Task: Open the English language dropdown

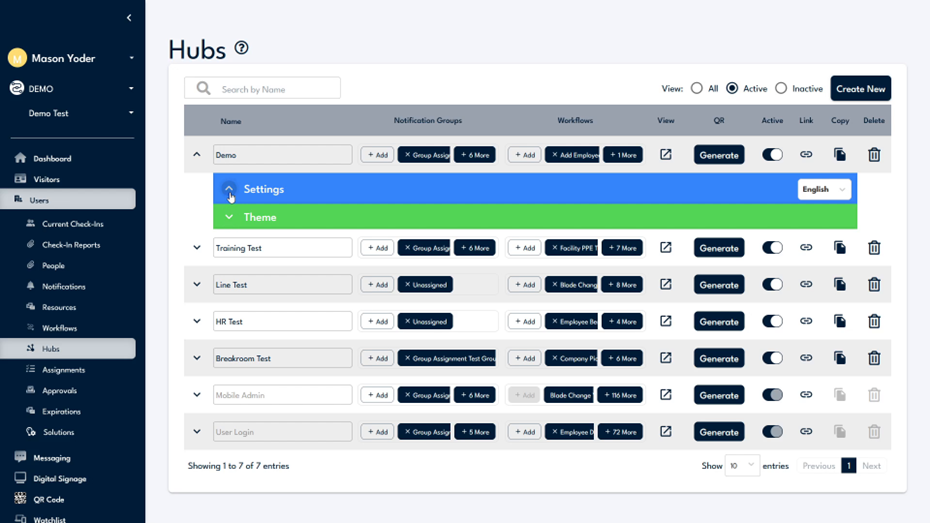Action: (824, 189)
